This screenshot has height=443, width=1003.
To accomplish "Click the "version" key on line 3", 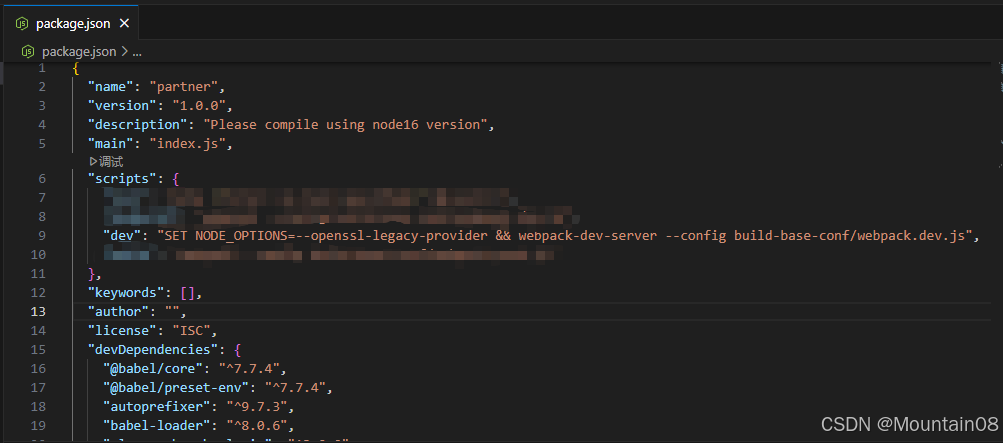I will [123, 105].
